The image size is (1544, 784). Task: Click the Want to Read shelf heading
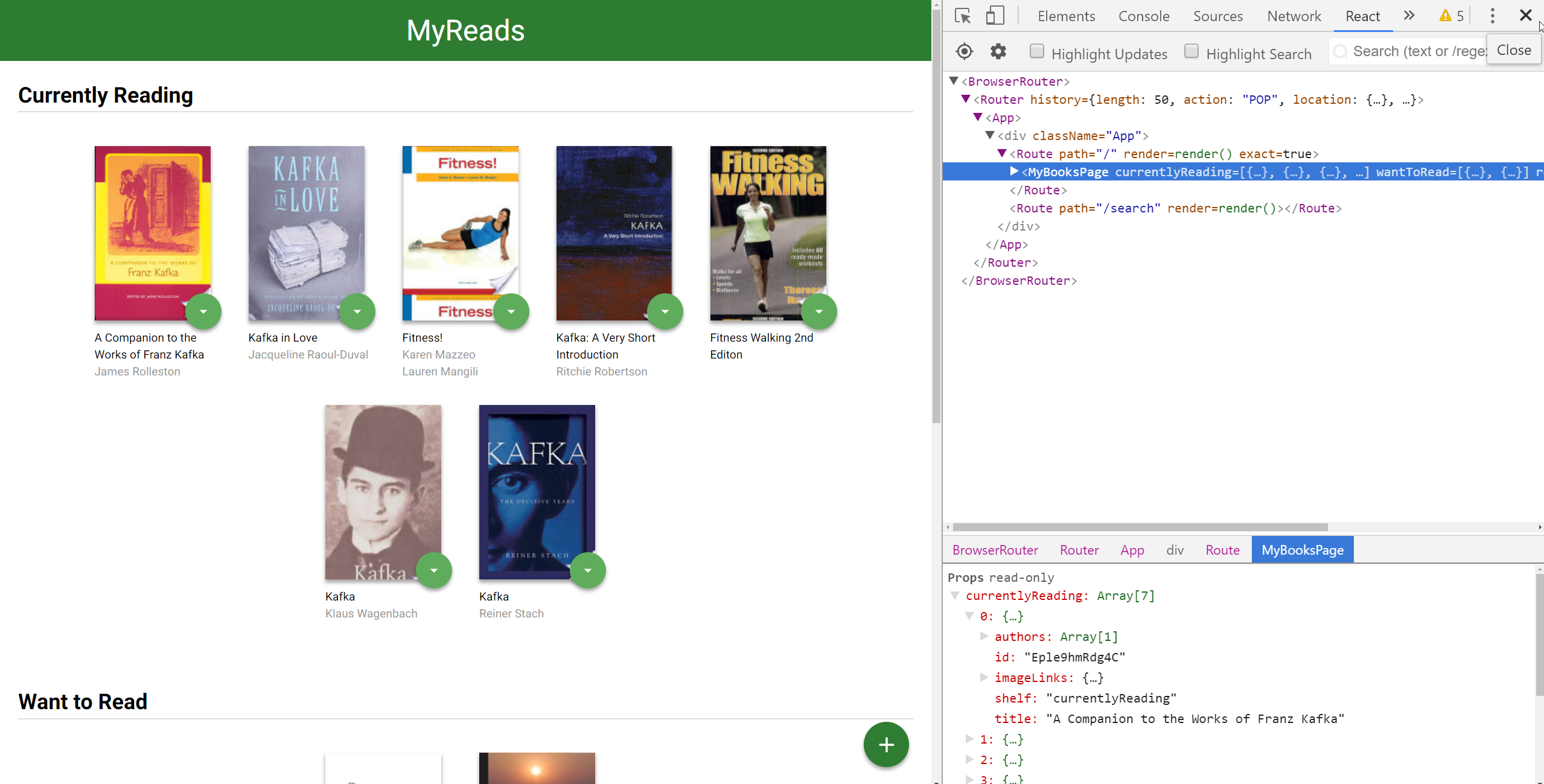click(83, 702)
